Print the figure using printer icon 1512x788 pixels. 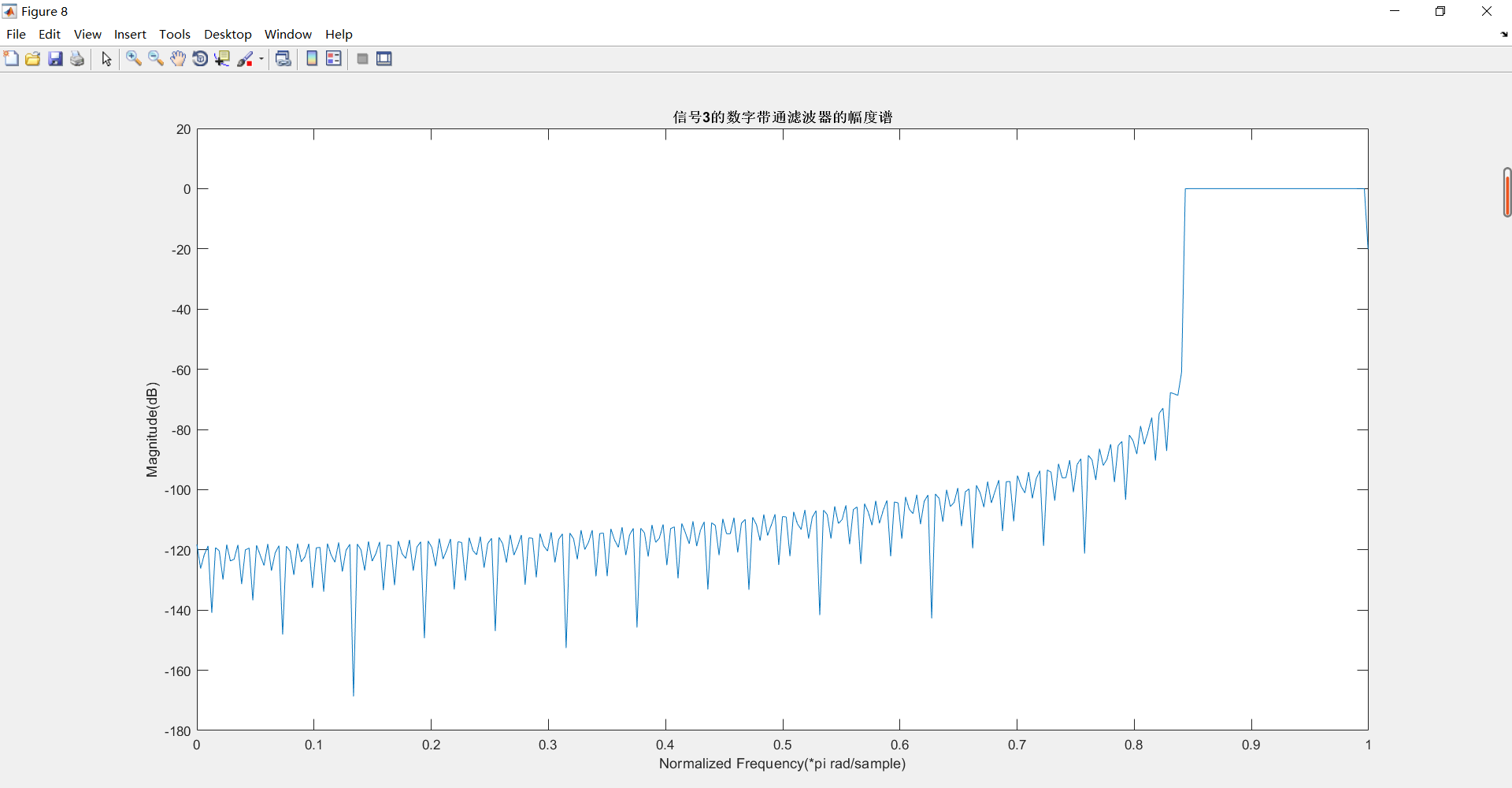[77, 59]
